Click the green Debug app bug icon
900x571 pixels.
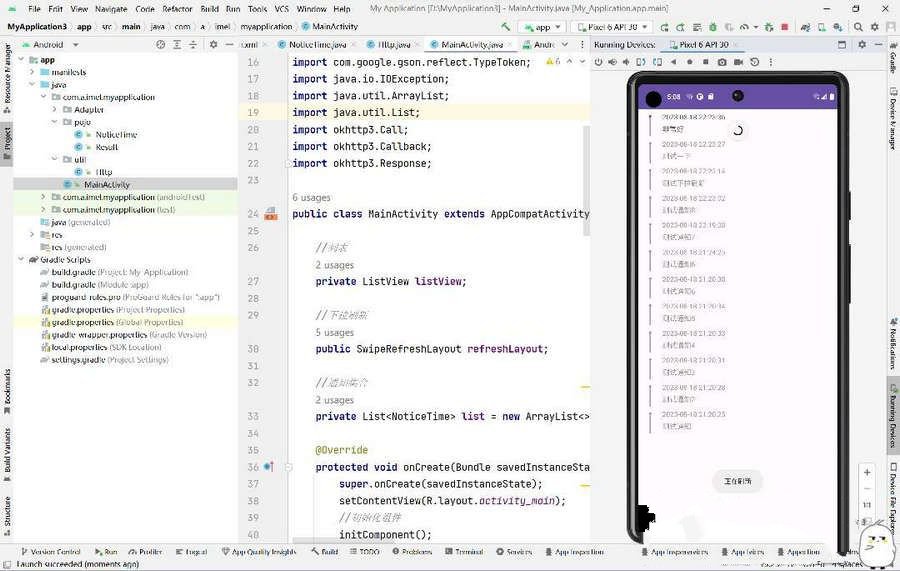[x=713, y=27]
